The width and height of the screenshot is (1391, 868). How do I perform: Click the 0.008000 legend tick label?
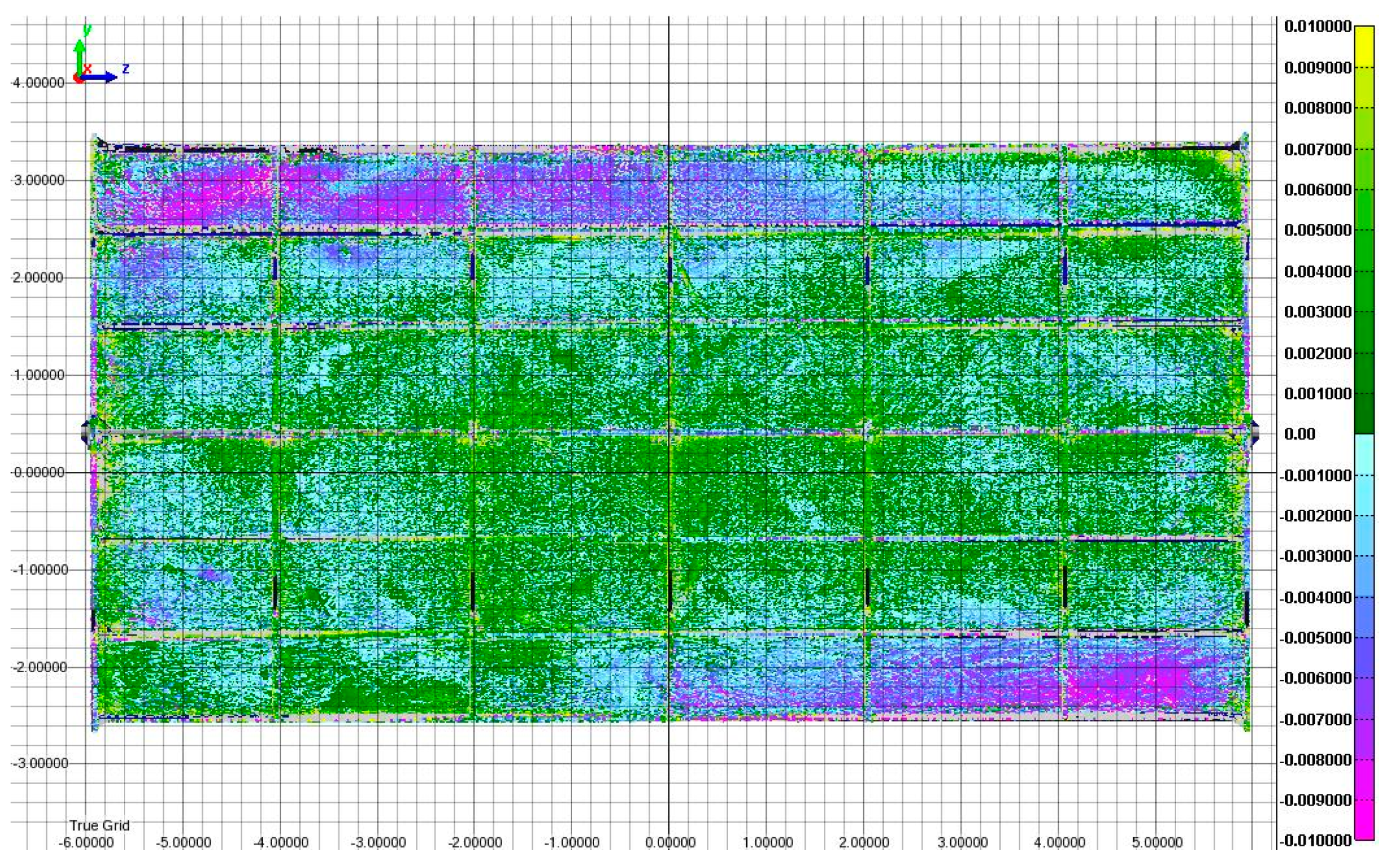(x=1317, y=108)
